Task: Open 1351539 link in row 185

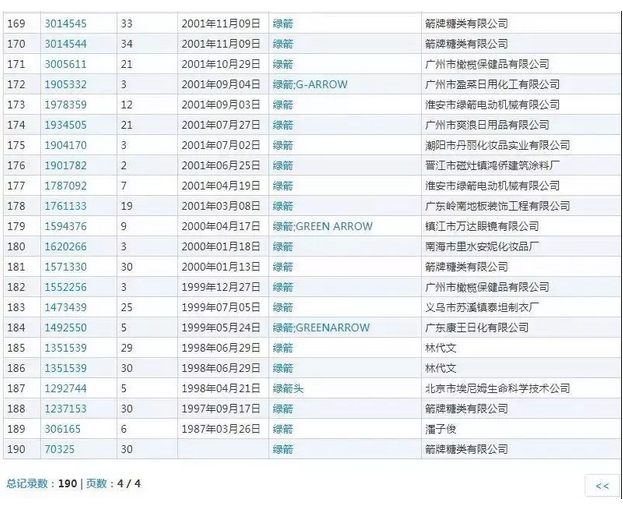Action: coord(66,348)
